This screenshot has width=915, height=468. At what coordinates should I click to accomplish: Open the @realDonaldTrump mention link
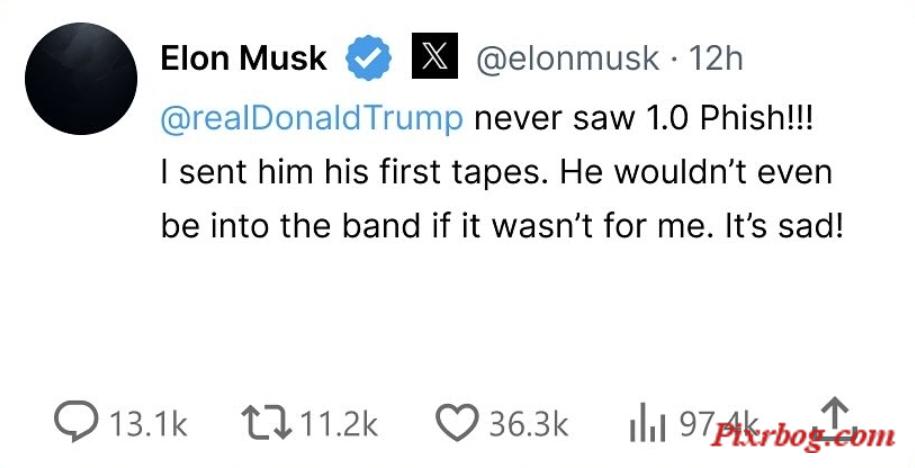312,119
